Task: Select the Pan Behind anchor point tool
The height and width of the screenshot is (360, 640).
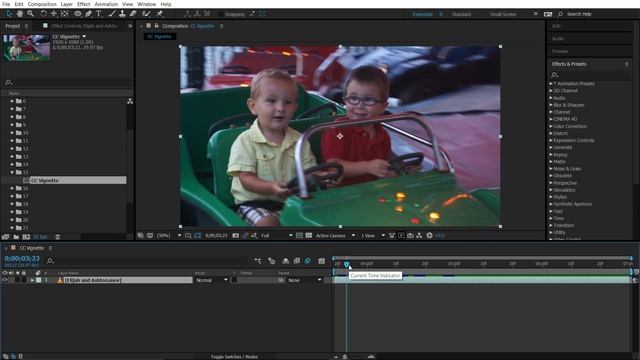Action: click(64, 14)
